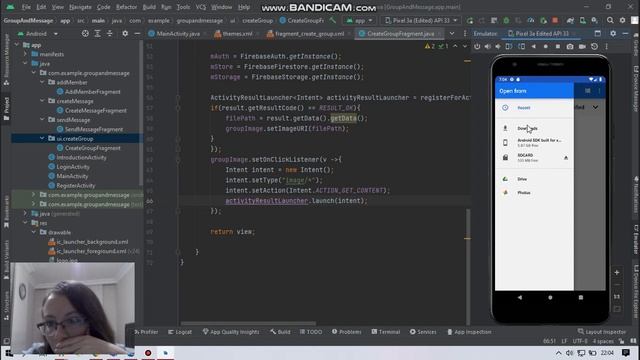Collapse the drawable folder
Viewport: 640px width, 360px height.
(x=34, y=232)
